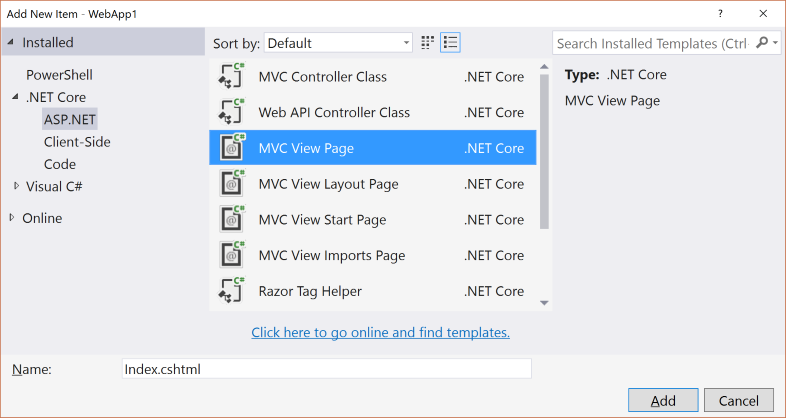The height and width of the screenshot is (418, 786).
Task: Click the Web API Controller Class icon
Action: 232,112
